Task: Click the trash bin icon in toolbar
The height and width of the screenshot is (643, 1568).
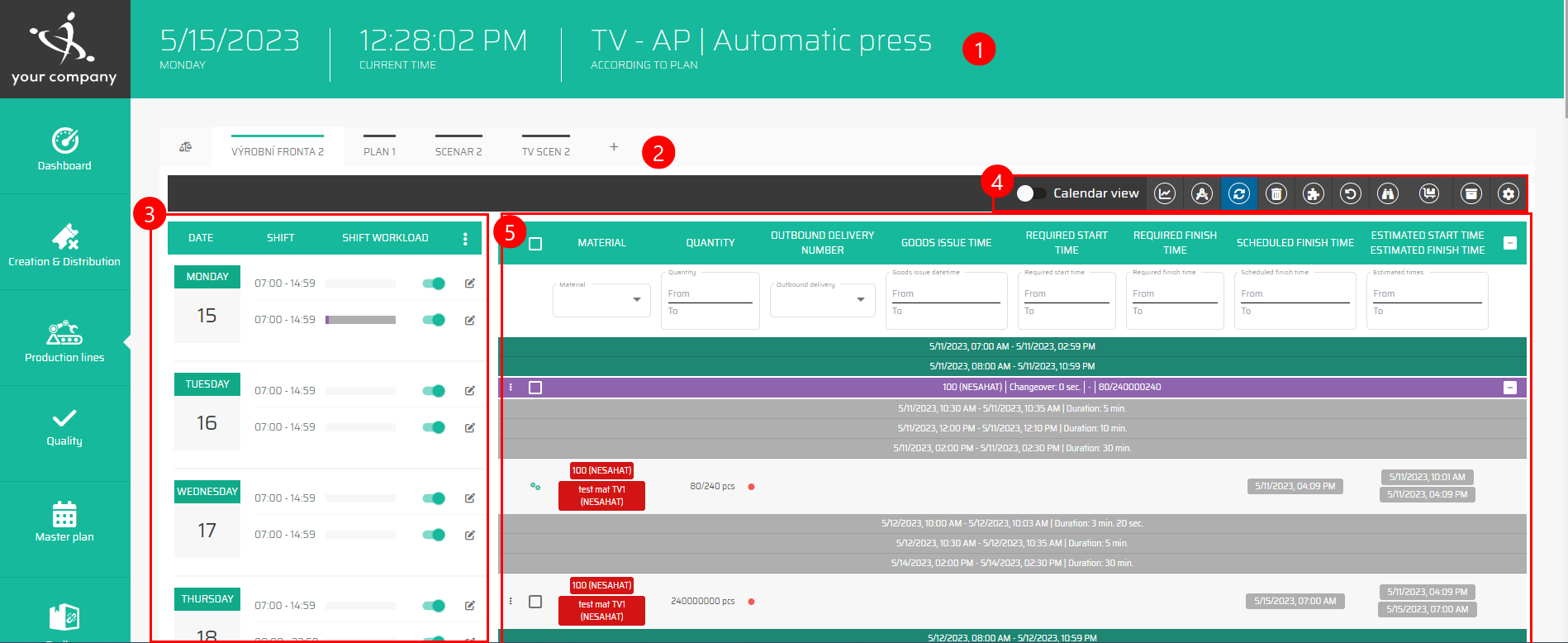Action: [x=1276, y=193]
